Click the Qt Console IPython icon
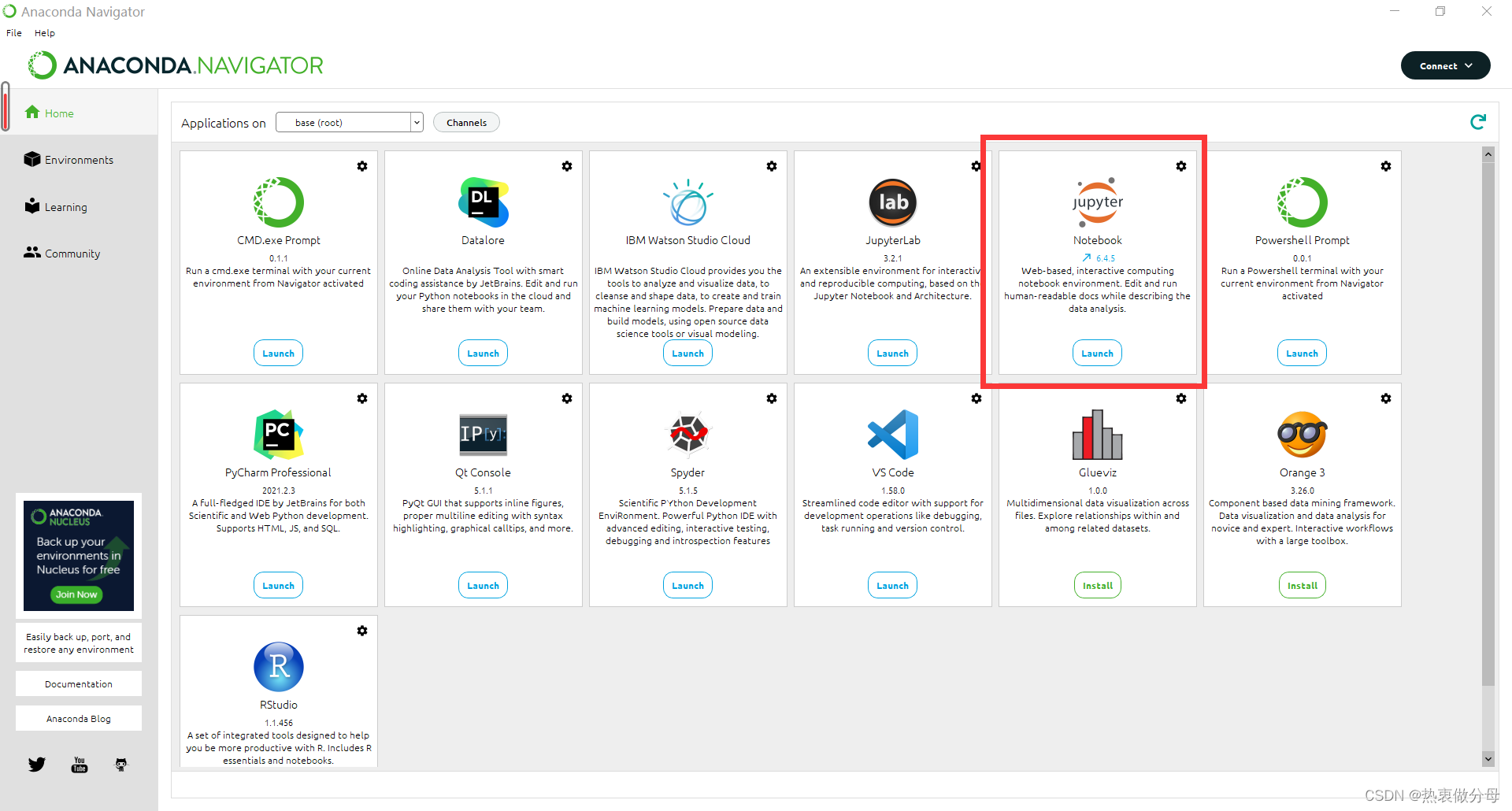This screenshot has height=811, width=1512. 484,435
